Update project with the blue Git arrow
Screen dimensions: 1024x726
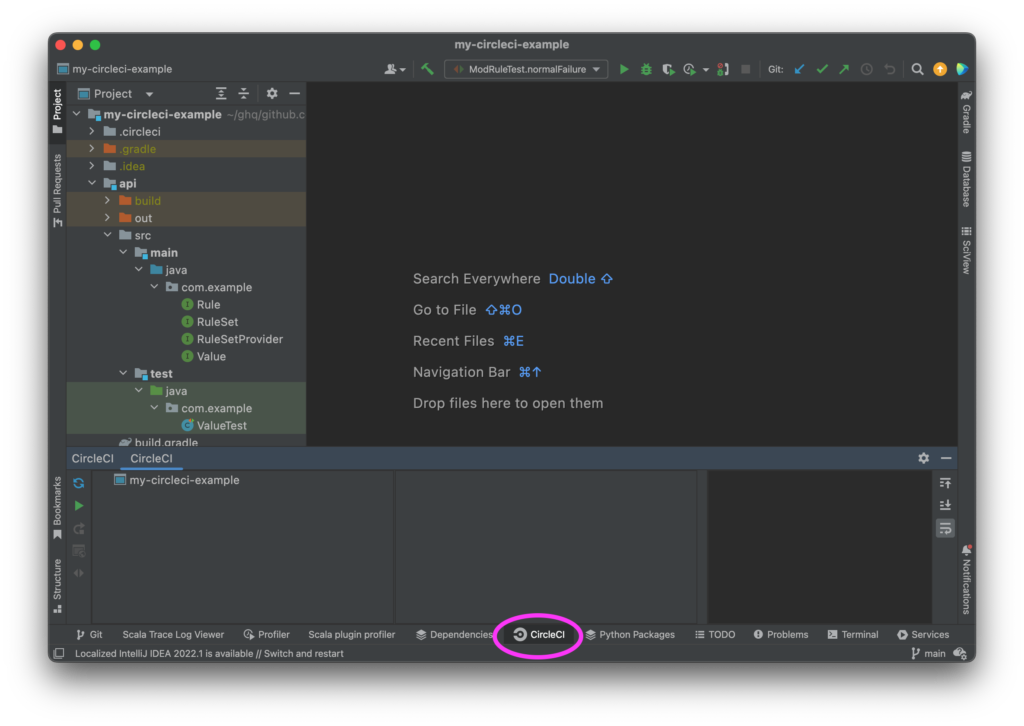(x=799, y=69)
